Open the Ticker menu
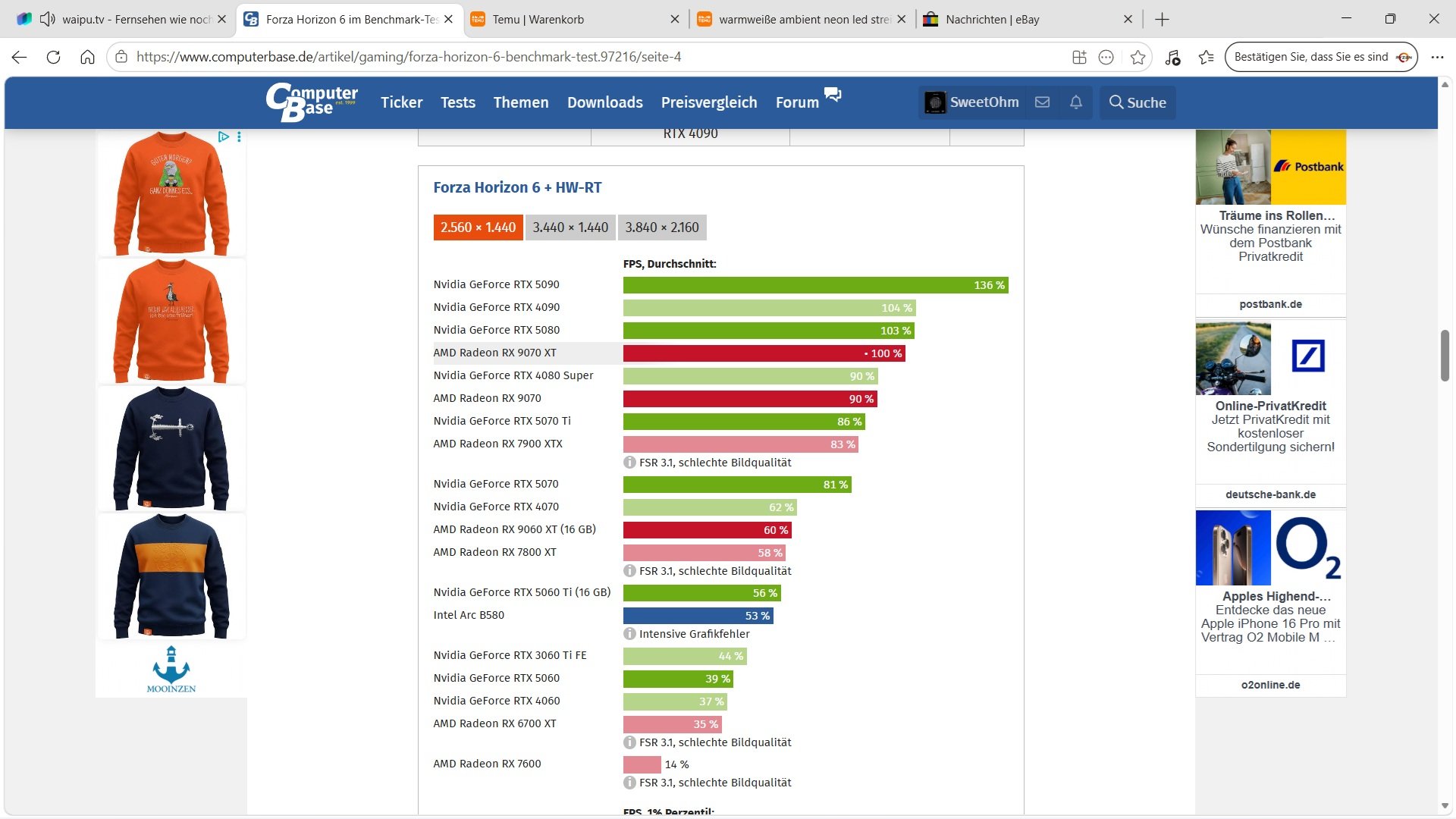The height and width of the screenshot is (819, 1456). pos(401,102)
